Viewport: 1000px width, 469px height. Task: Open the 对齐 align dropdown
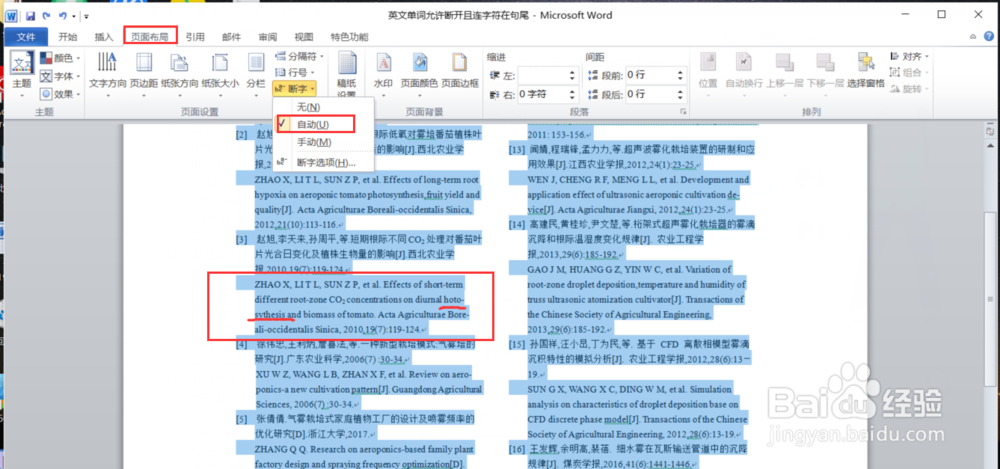[909, 57]
